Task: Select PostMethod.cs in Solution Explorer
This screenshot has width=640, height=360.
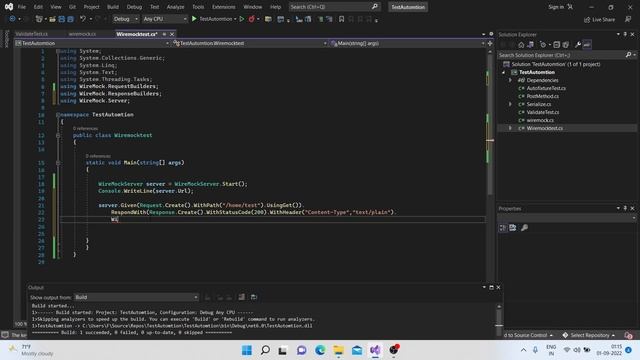Action: (x=542, y=96)
